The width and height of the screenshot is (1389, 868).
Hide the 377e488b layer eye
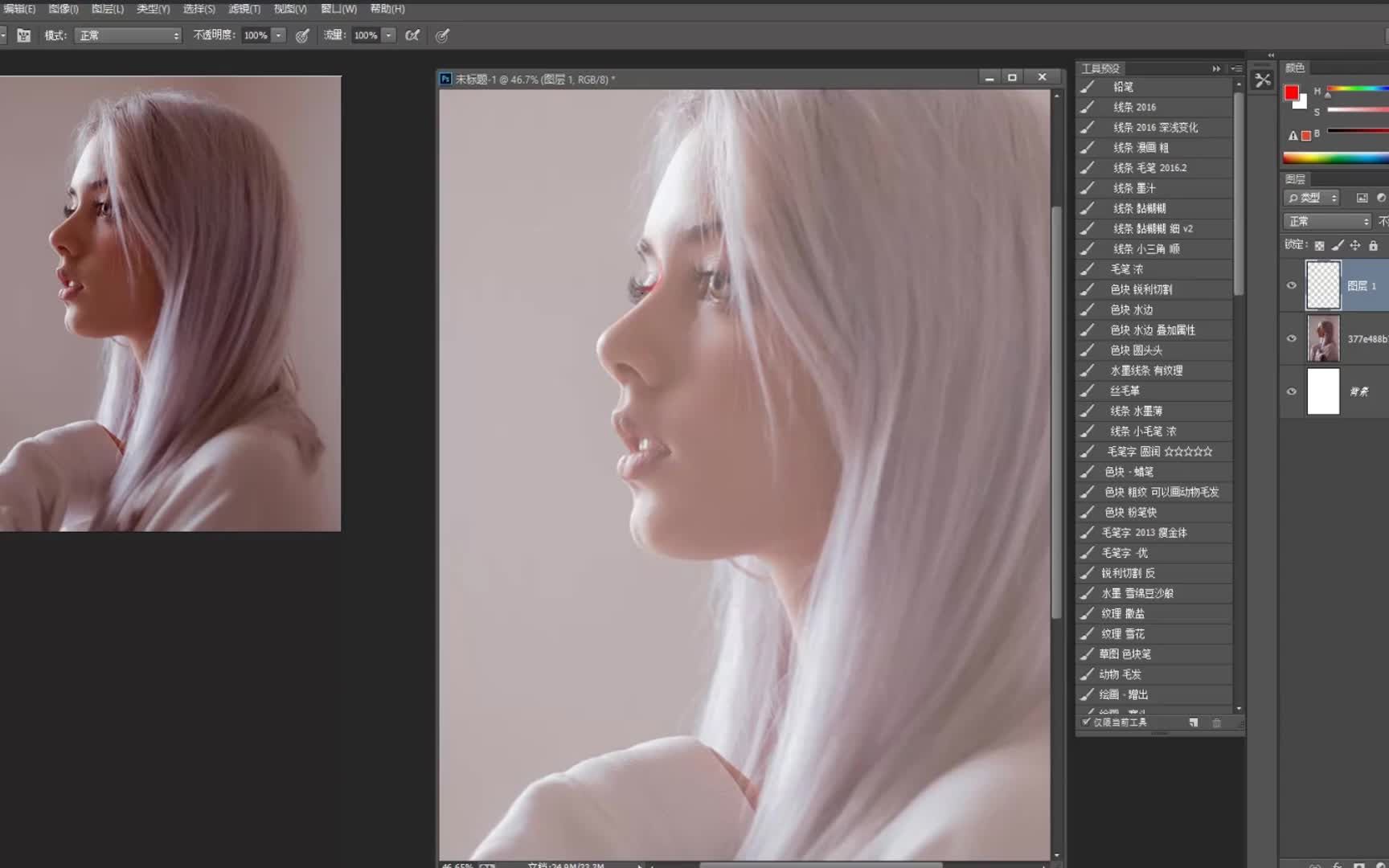pos(1292,338)
